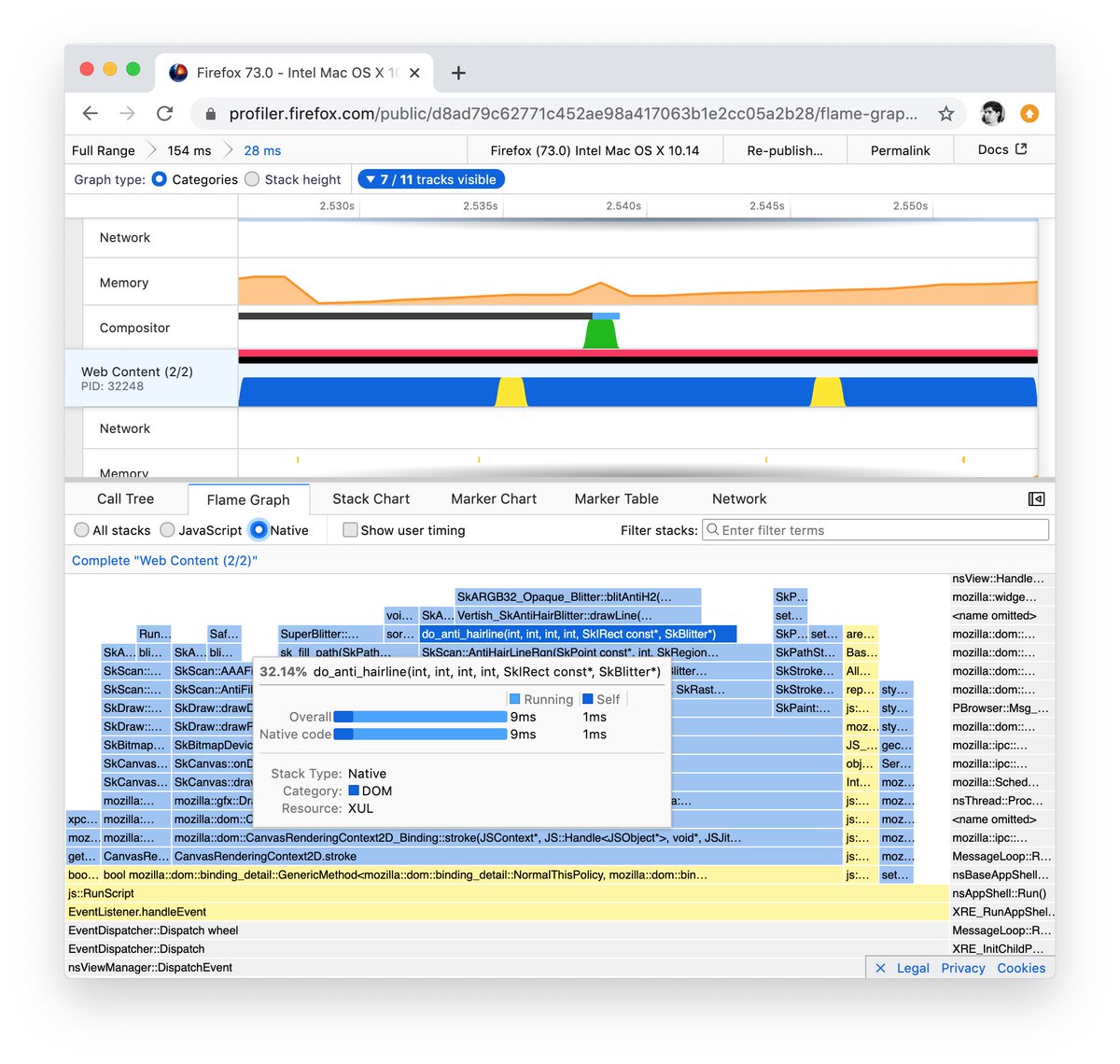Close the Firefox 73.0 profile tab
Image resolution: width=1120 pixels, height=1064 pixels.
click(x=414, y=73)
